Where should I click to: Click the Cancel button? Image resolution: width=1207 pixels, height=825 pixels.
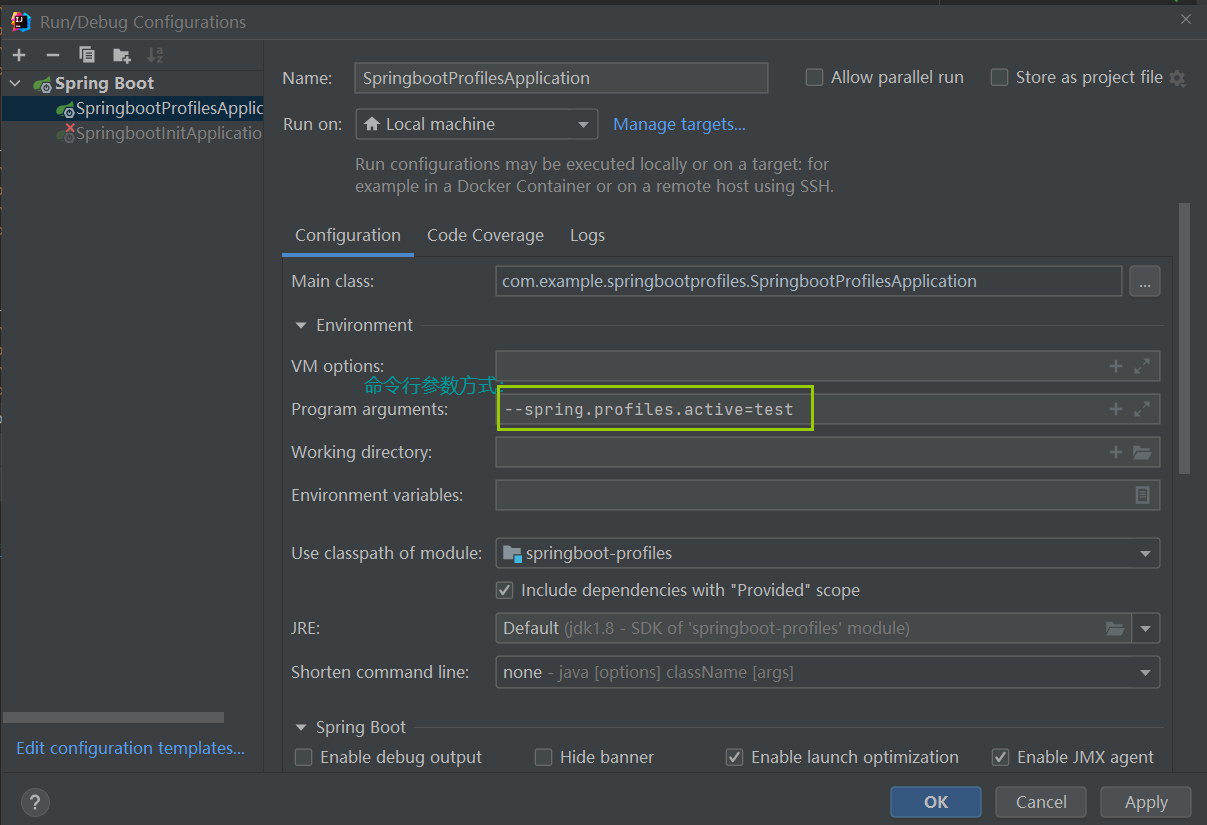point(1041,802)
